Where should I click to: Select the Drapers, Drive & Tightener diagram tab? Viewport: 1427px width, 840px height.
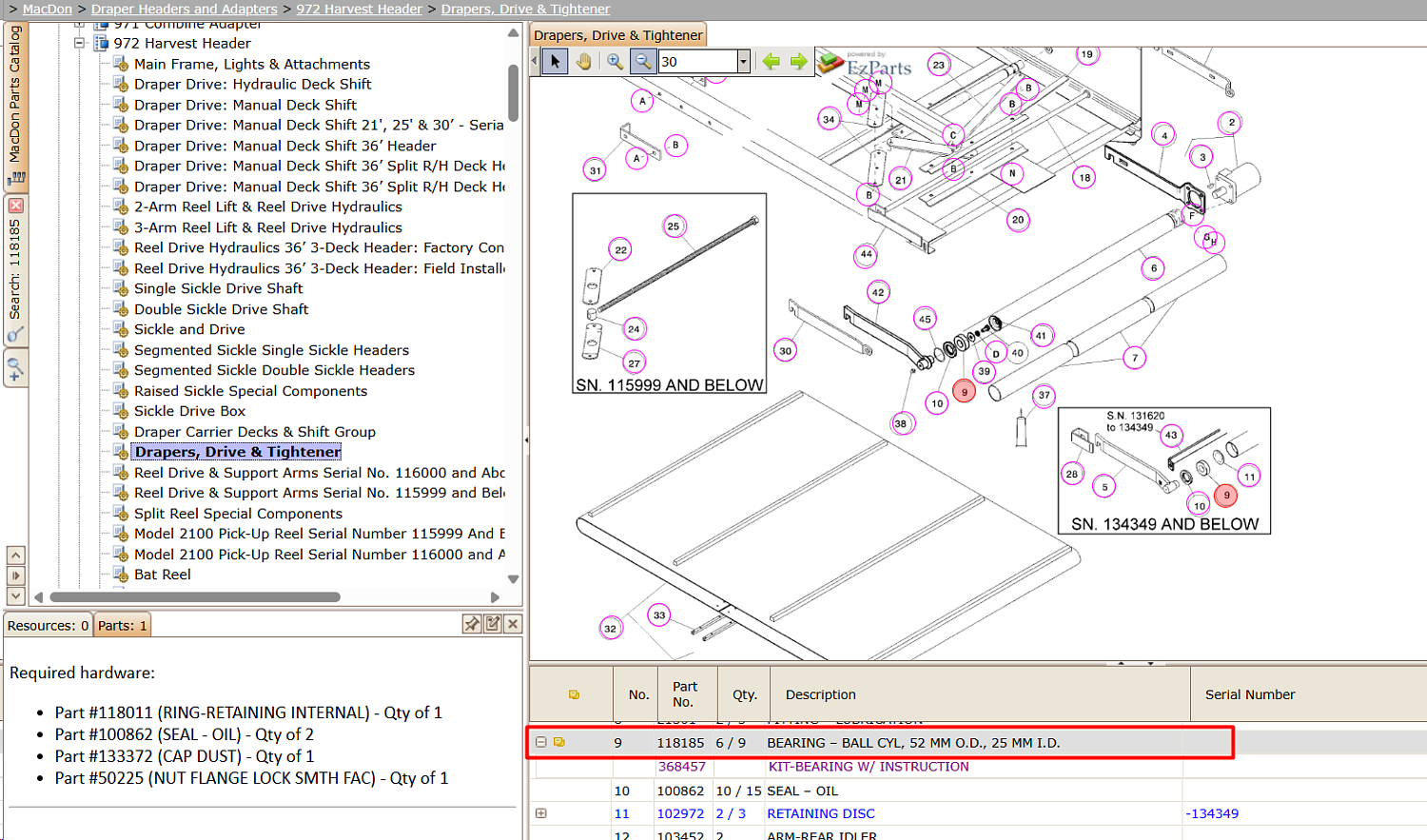[618, 35]
